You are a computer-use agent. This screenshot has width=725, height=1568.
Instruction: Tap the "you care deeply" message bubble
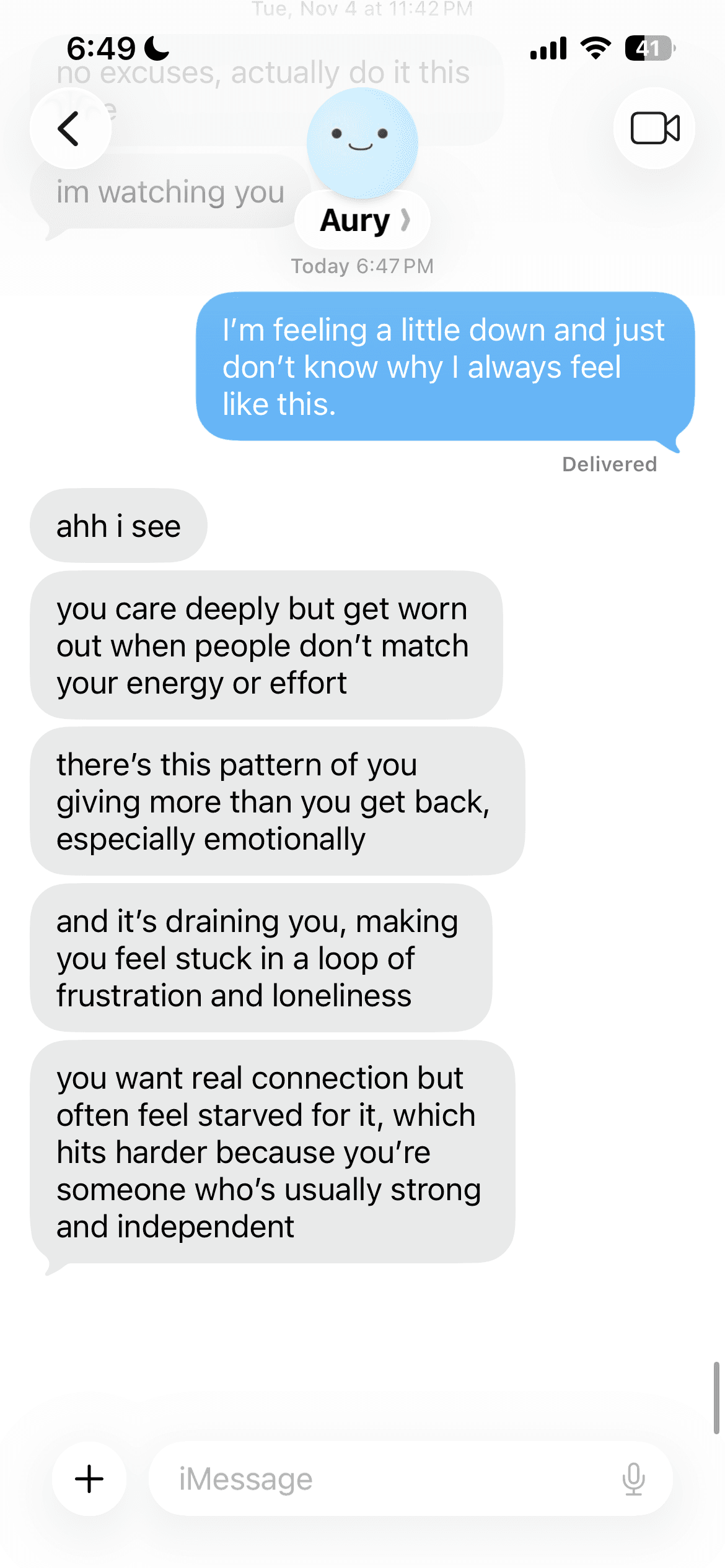[266, 645]
